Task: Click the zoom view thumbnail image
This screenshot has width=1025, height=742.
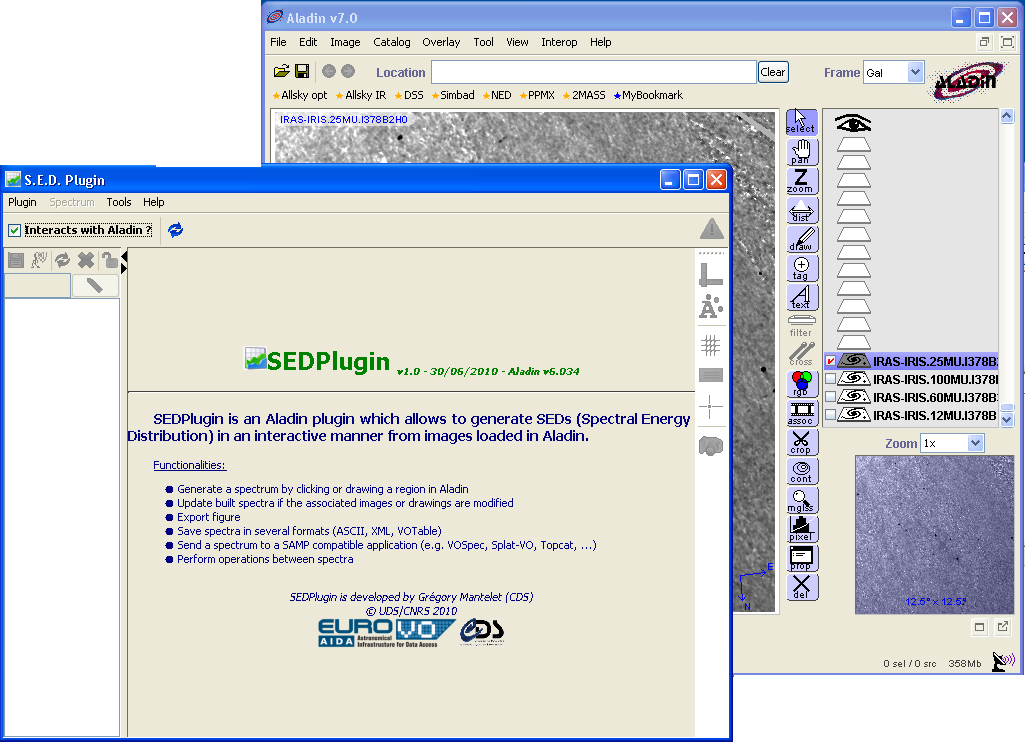Action: click(x=934, y=535)
